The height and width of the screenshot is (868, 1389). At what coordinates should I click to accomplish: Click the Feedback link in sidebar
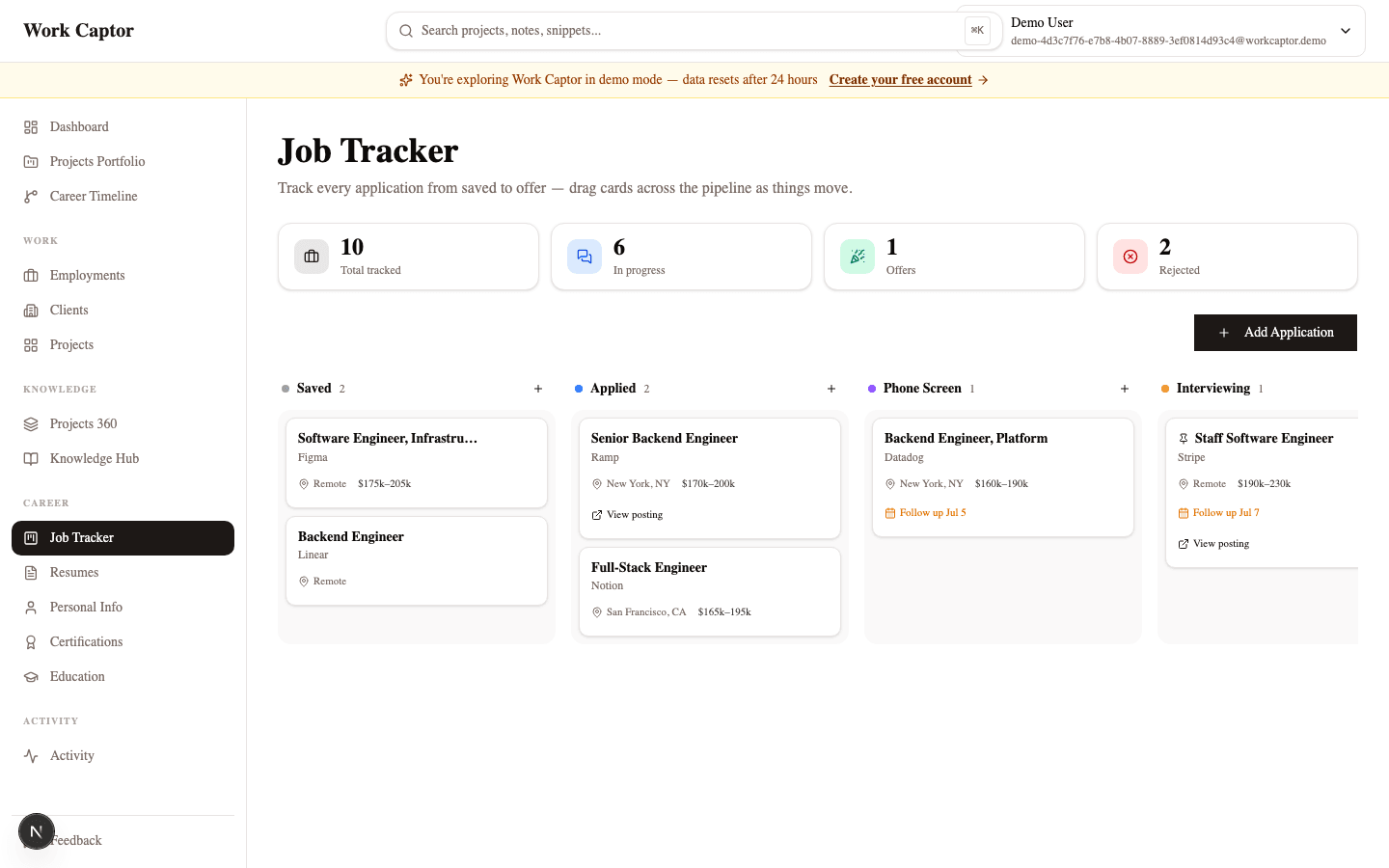(x=75, y=841)
